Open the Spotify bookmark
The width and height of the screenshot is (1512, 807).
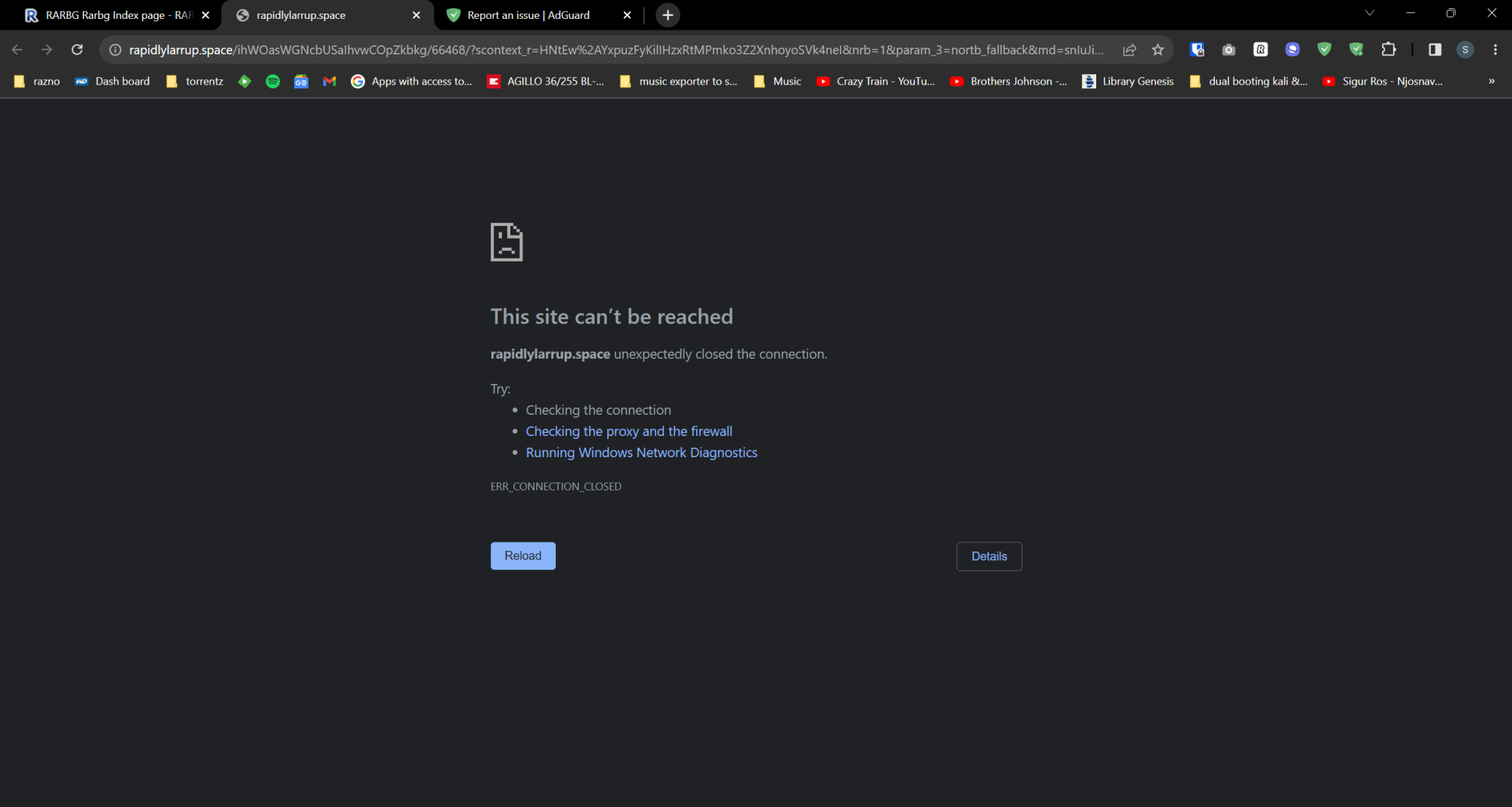tap(273, 81)
